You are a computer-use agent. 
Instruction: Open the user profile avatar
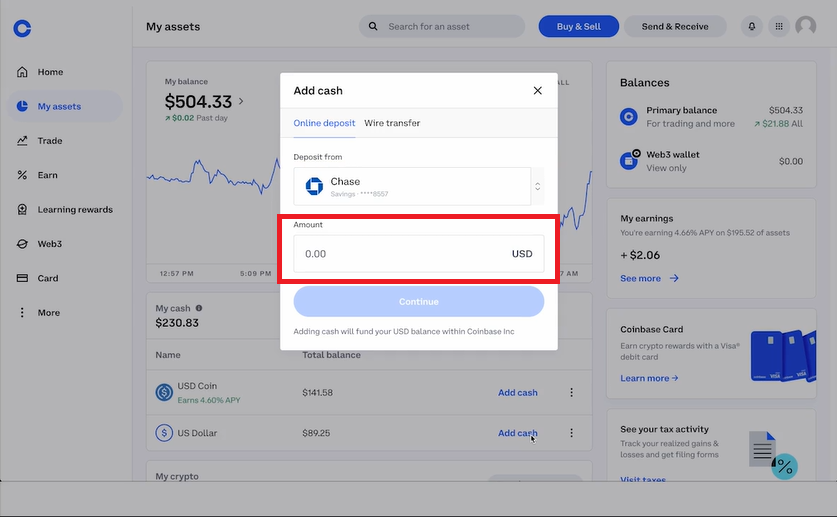click(806, 26)
